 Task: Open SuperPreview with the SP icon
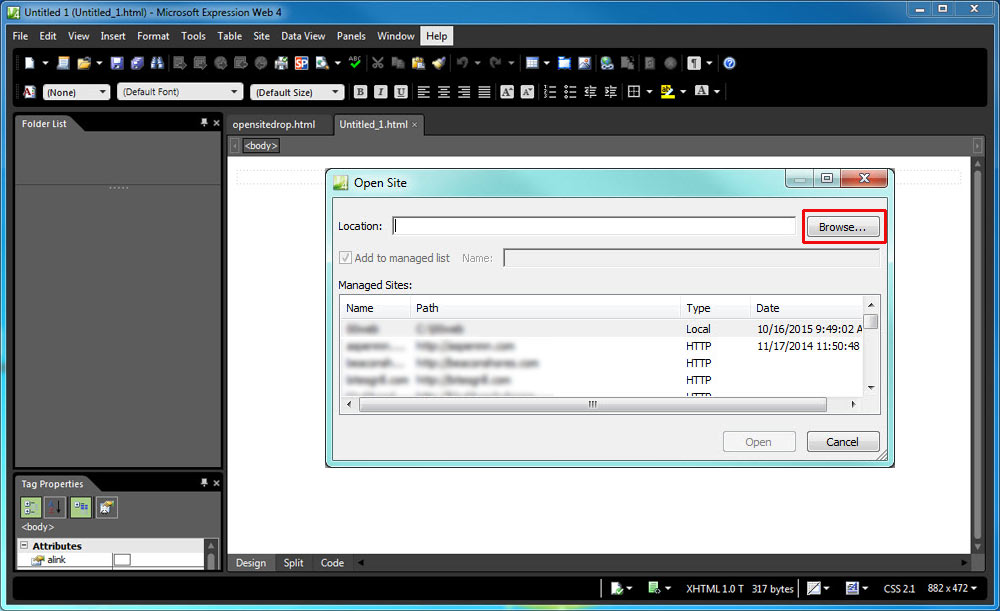pos(302,63)
